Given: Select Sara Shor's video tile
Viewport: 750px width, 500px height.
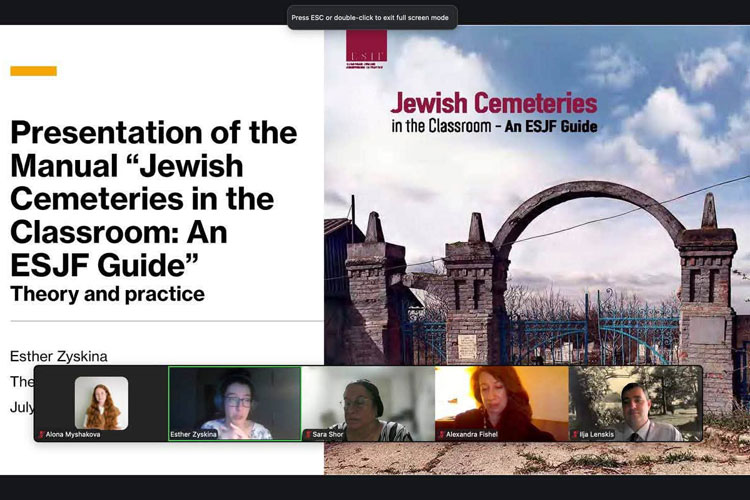Looking at the screenshot, I should coord(368,403).
